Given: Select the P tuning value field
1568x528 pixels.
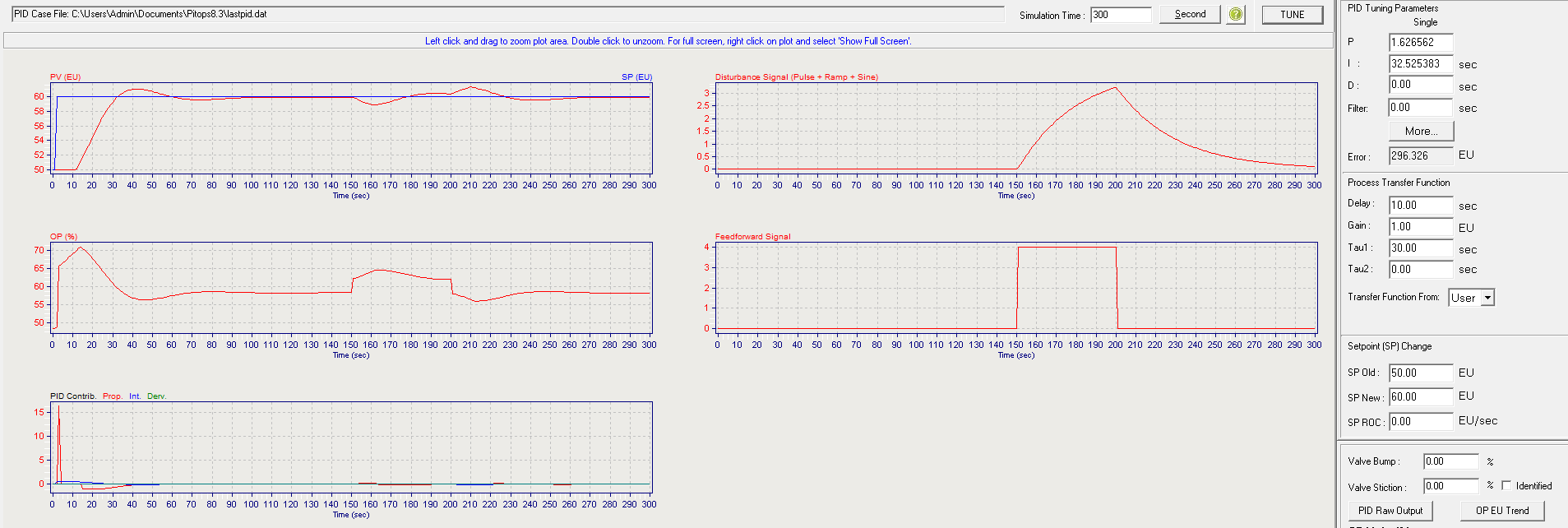Looking at the screenshot, I should (1420, 42).
